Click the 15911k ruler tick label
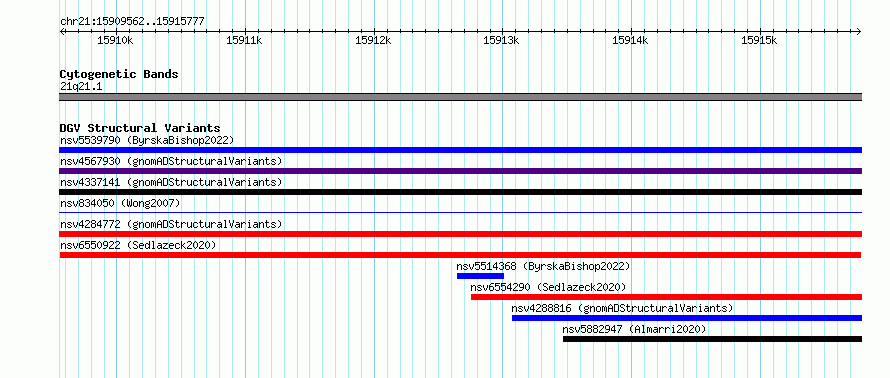The height and width of the screenshot is (378, 890). click(244, 40)
